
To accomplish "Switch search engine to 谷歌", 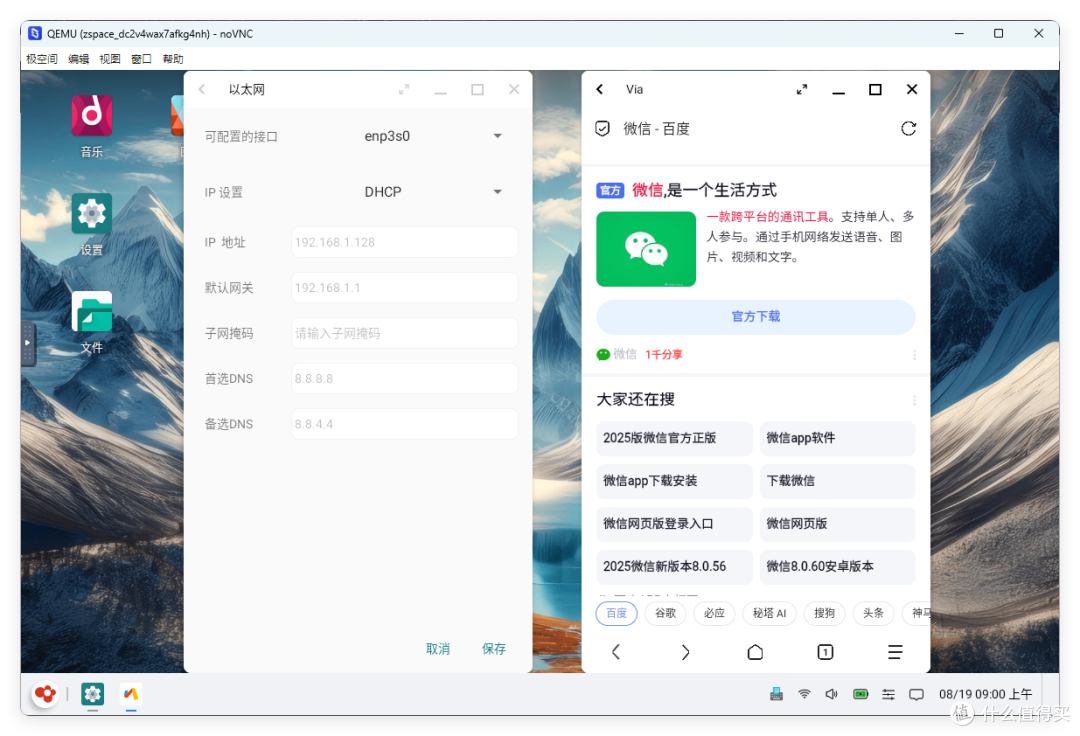I will [665, 613].
